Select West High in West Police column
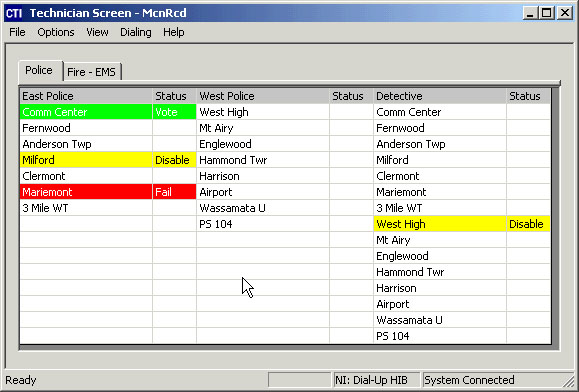 point(263,112)
